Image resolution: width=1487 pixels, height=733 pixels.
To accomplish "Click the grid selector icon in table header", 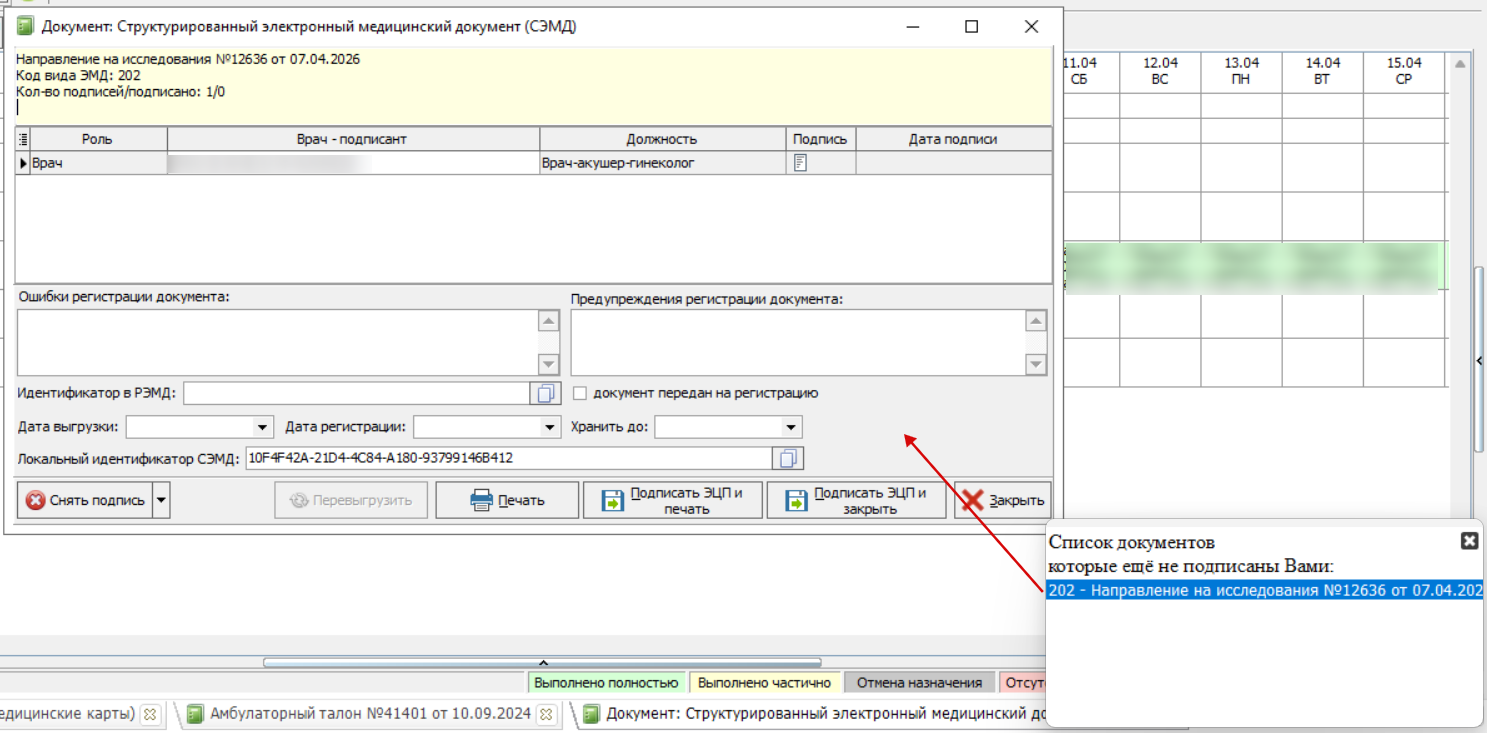I will [x=24, y=140].
